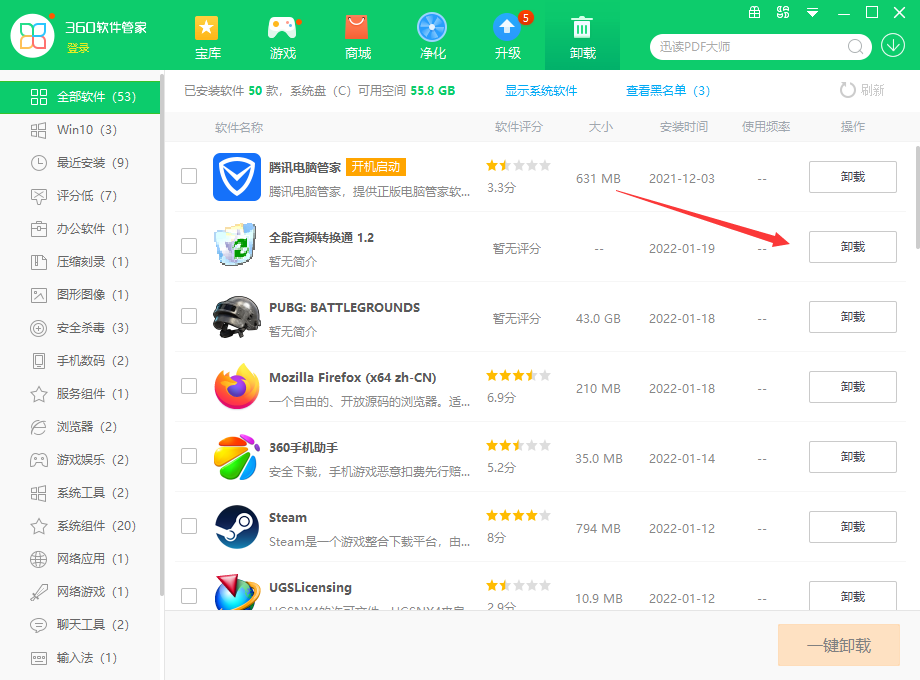Select 网络应用 (1) category
This screenshot has height=680, width=920.
coord(80,559)
